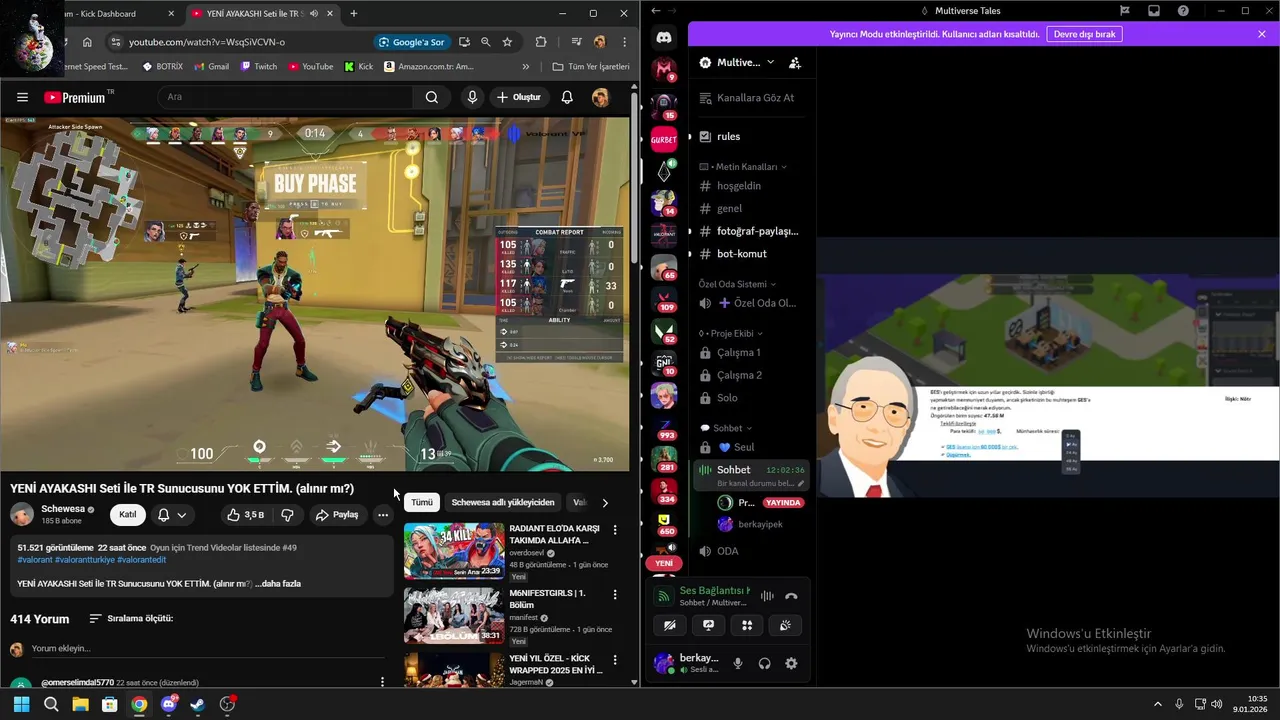
Task: Like the video with the thumbs-up button
Action: click(x=245, y=515)
